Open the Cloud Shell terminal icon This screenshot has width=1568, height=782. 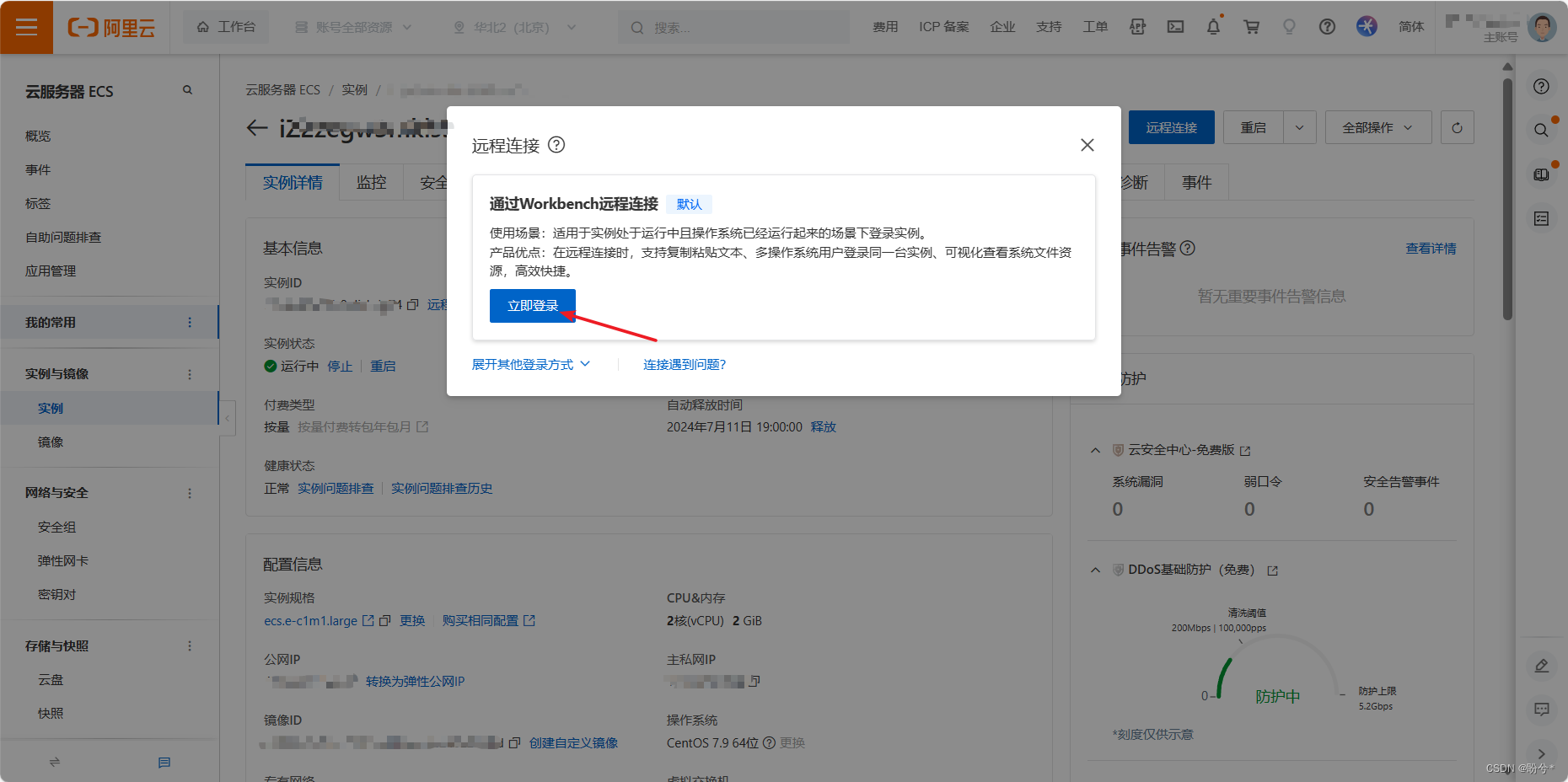pos(1175,27)
